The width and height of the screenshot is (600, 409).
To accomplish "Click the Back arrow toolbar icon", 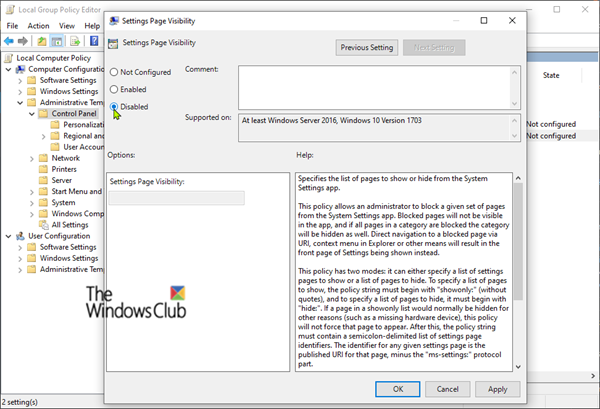I will coord(8,41).
